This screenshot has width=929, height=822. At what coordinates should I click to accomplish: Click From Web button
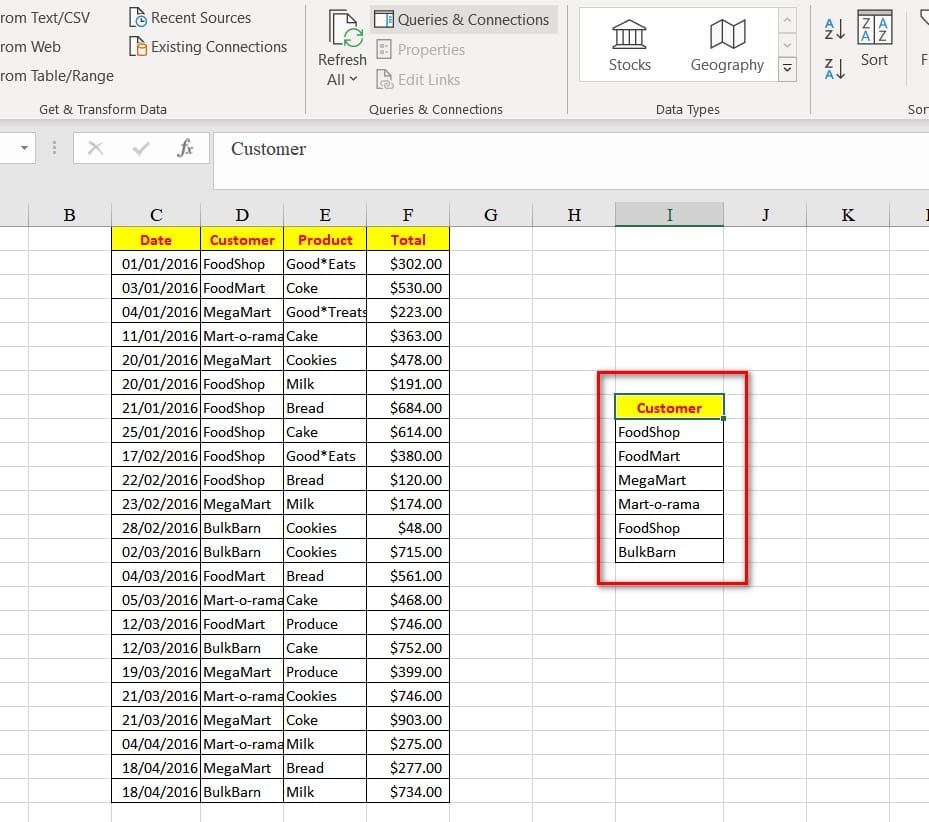pos(30,46)
